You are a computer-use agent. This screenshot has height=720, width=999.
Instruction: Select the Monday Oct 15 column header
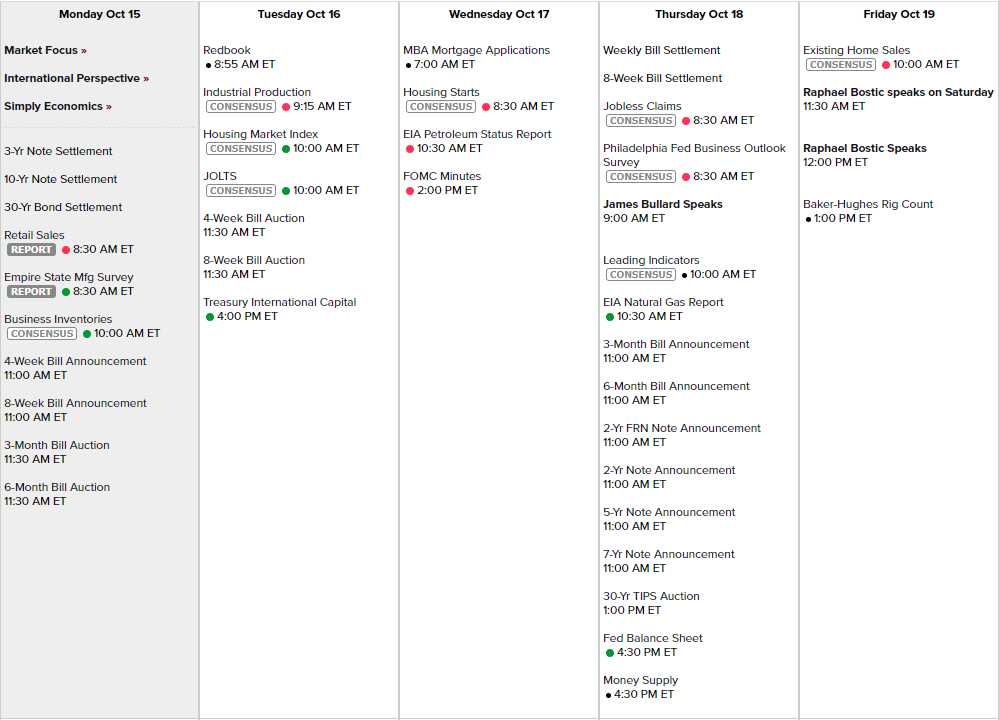pos(99,14)
